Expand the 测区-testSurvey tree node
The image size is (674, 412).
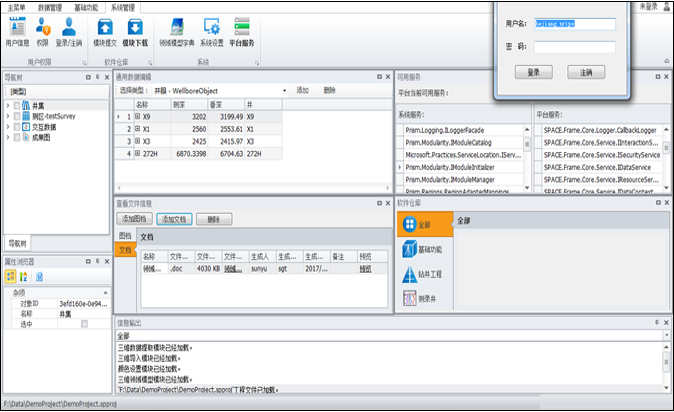click(8, 115)
